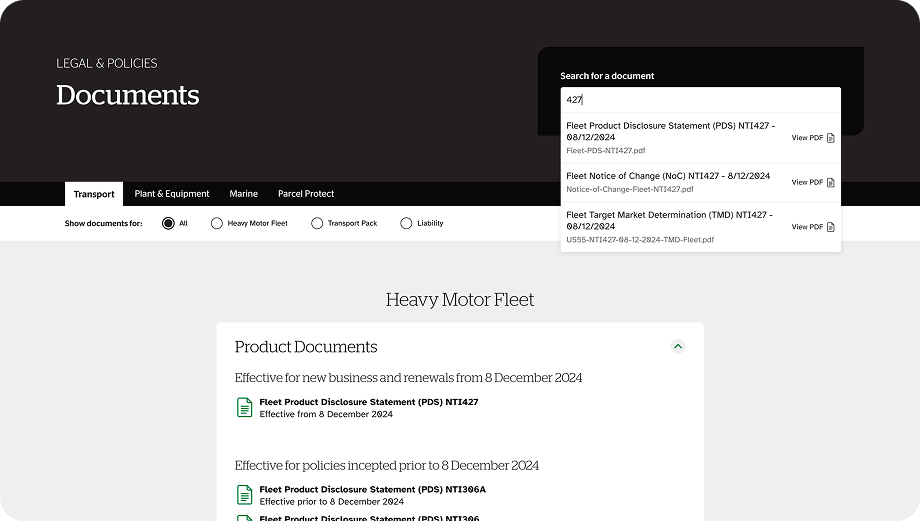Open the Parcel Protect tab

click(x=306, y=194)
